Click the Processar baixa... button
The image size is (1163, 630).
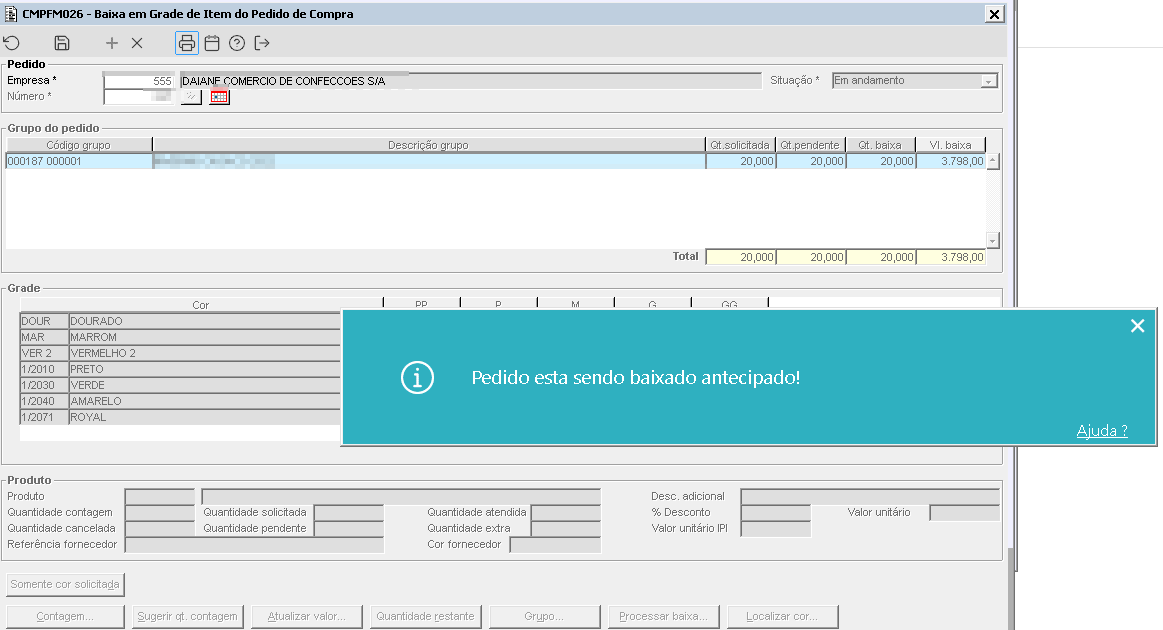(664, 617)
